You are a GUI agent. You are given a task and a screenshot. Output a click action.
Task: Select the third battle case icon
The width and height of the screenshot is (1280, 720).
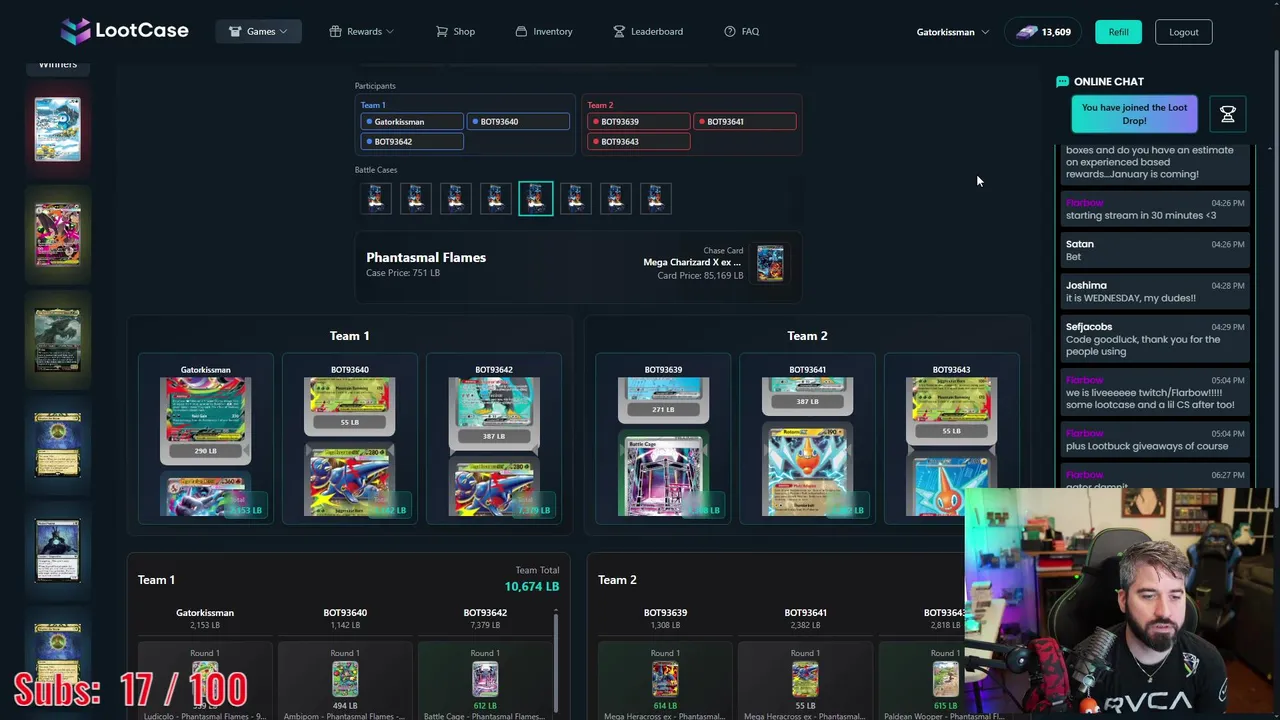click(x=455, y=198)
